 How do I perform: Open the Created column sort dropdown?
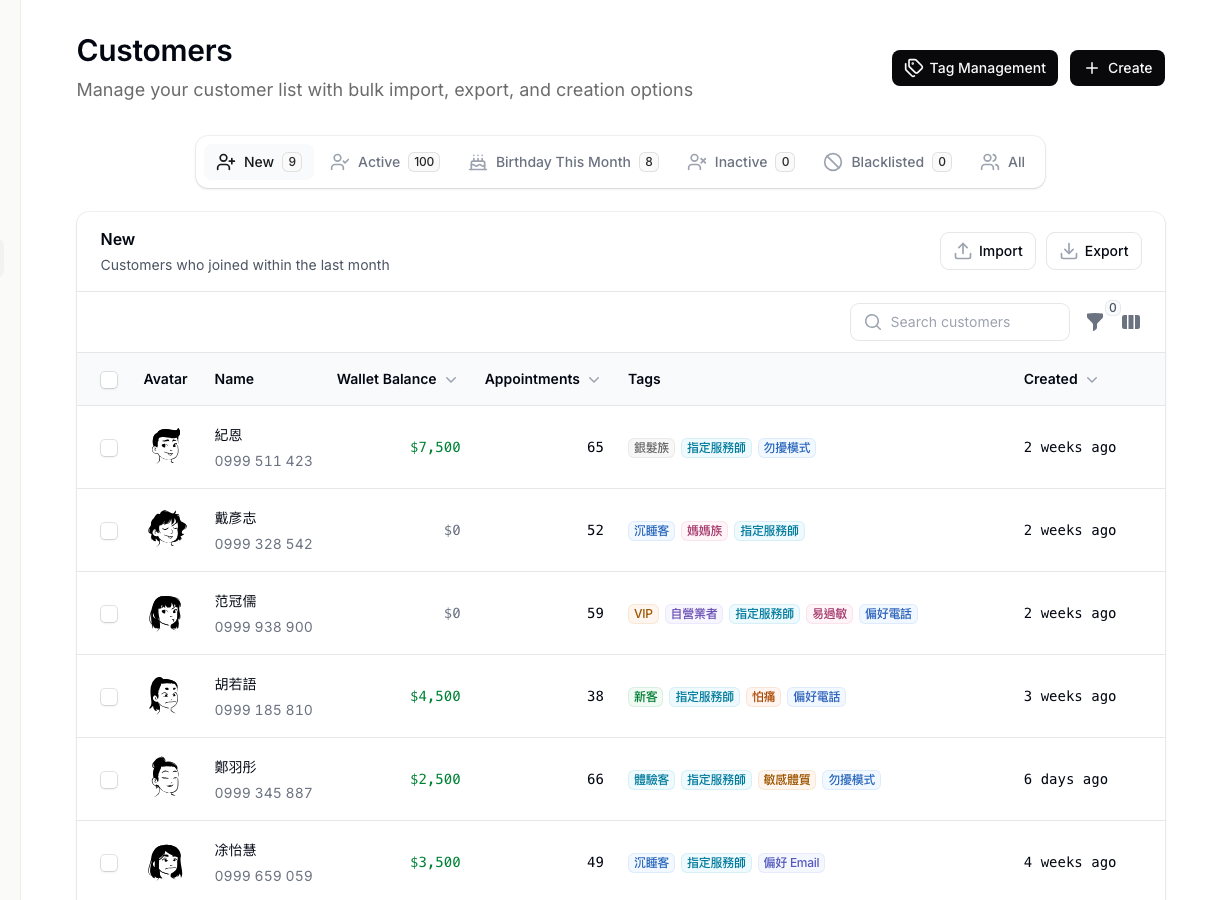pyautogui.click(x=1092, y=379)
